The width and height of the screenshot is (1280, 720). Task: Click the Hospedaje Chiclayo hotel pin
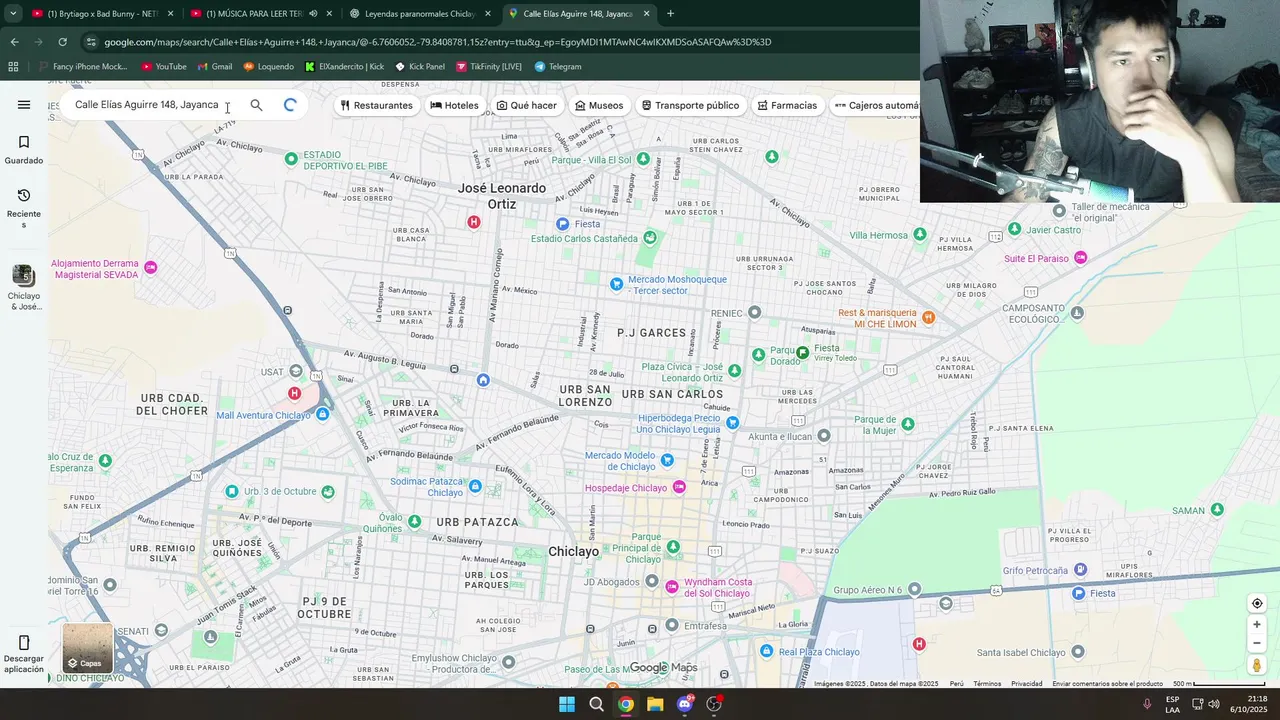coord(680,487)
